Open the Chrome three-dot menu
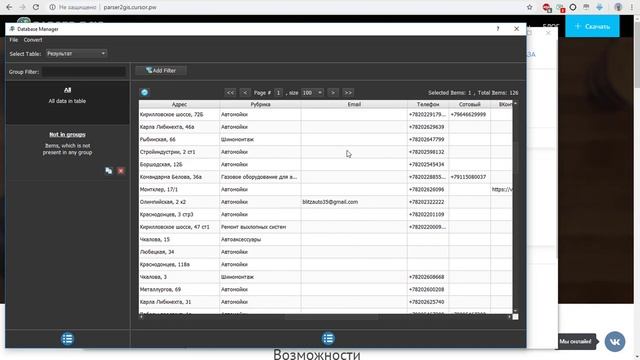The height and width of the screenshot is (360, 640). 631,7
